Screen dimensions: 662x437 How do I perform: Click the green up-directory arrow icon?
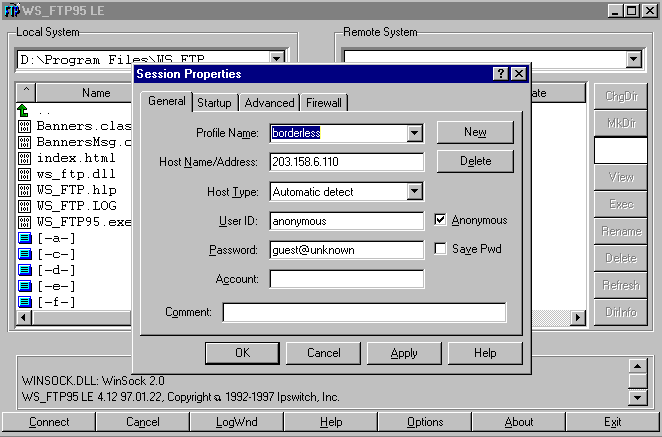[x=24, y=111]
